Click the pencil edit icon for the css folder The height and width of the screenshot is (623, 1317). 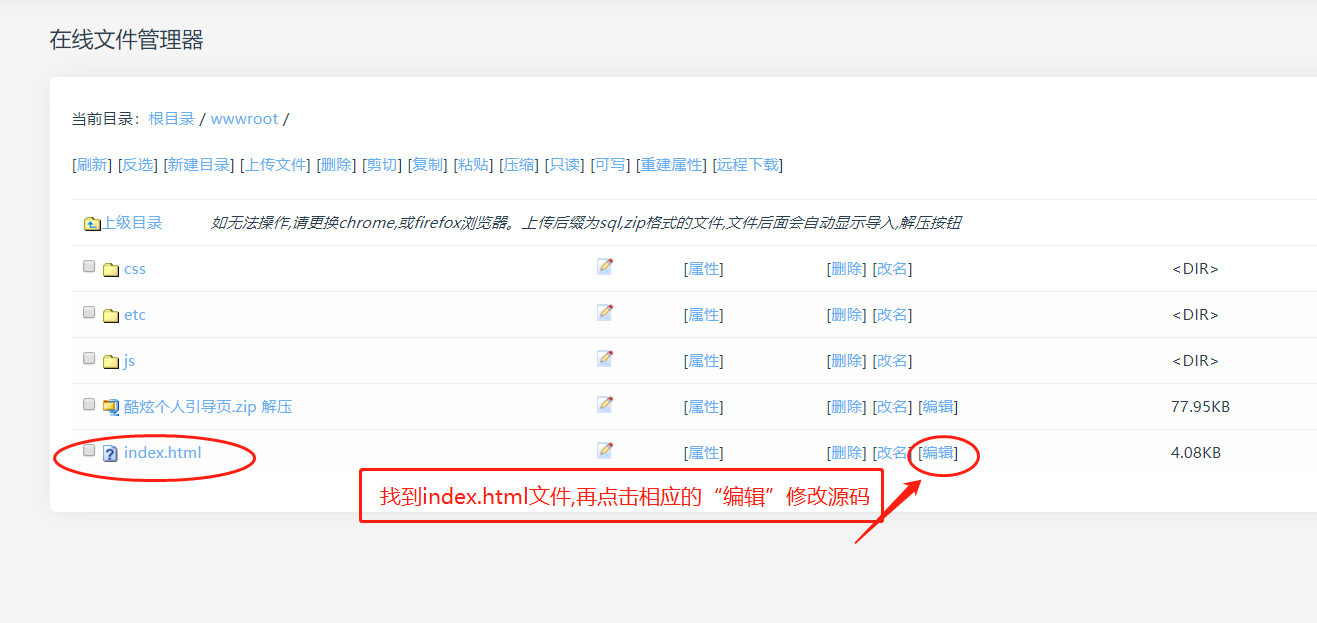pyautogui.click(x=604, y=265)
